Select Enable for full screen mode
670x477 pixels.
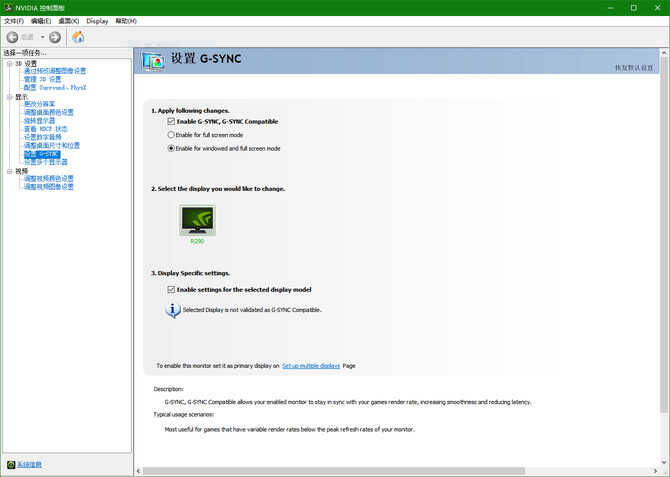click(171, 134)
